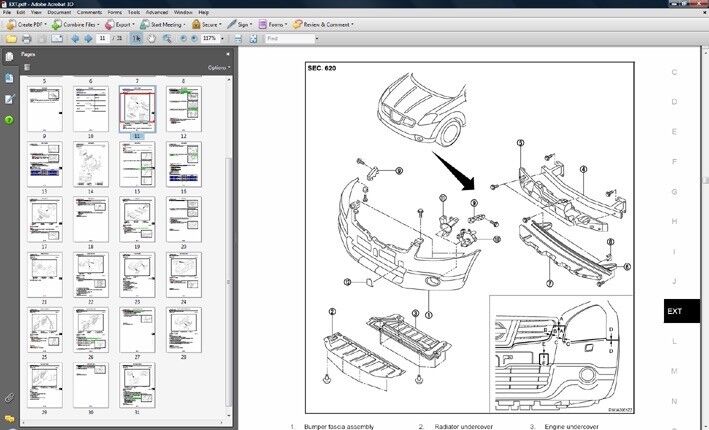This screenshot has height=430, width=709.
Task: Open the Comments panel in sidebar
Action: point(9,419)
